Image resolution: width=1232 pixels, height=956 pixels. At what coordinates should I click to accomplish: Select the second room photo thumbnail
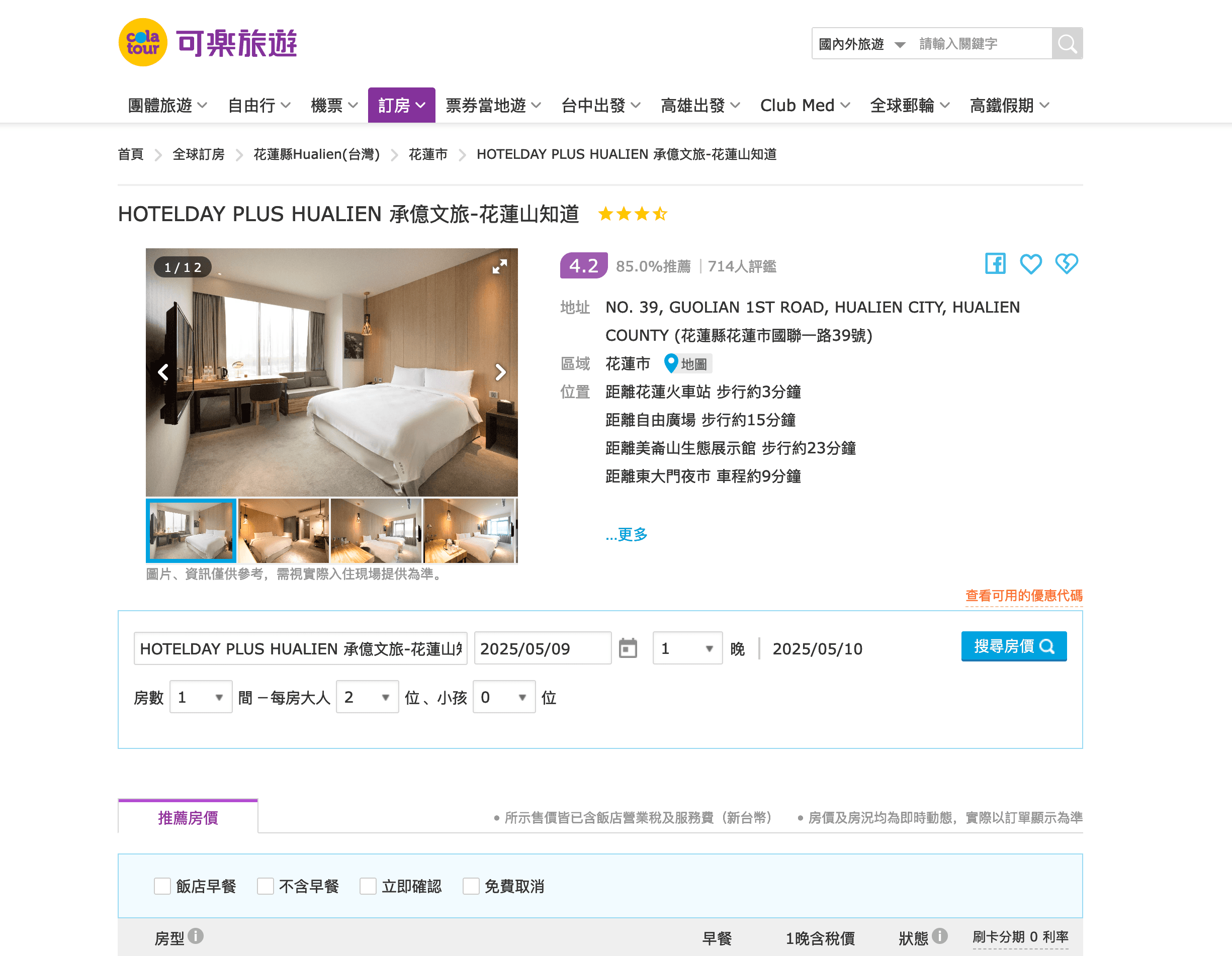tap(283, 531)
